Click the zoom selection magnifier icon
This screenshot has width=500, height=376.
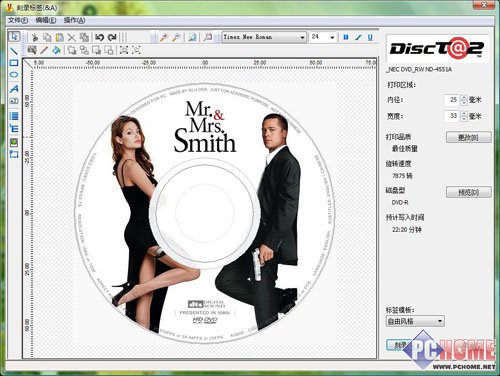(208, 37)
